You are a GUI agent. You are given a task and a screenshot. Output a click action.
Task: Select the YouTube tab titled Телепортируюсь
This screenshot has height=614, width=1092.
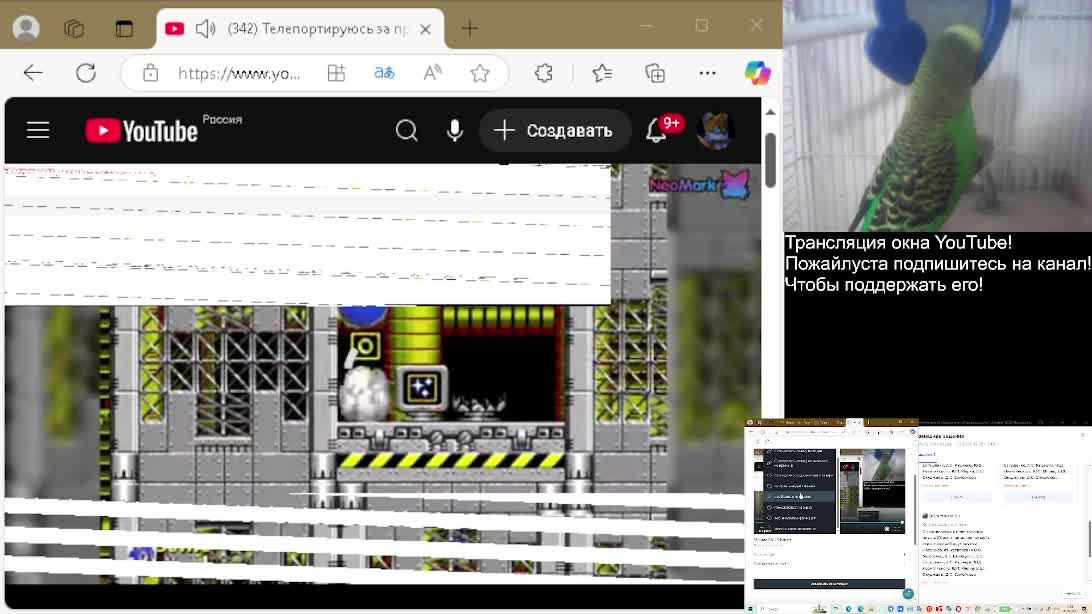(x=300, y=29)
